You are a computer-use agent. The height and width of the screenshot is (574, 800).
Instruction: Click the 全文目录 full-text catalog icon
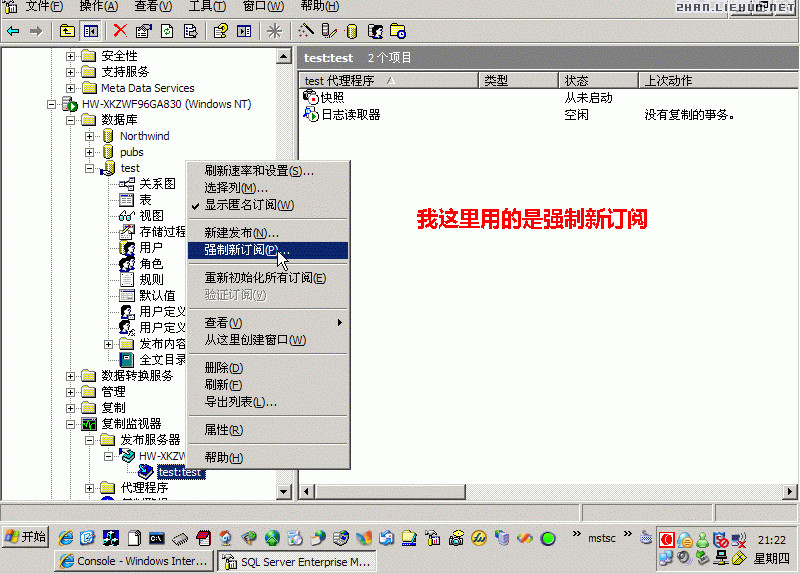click(127, 360)
